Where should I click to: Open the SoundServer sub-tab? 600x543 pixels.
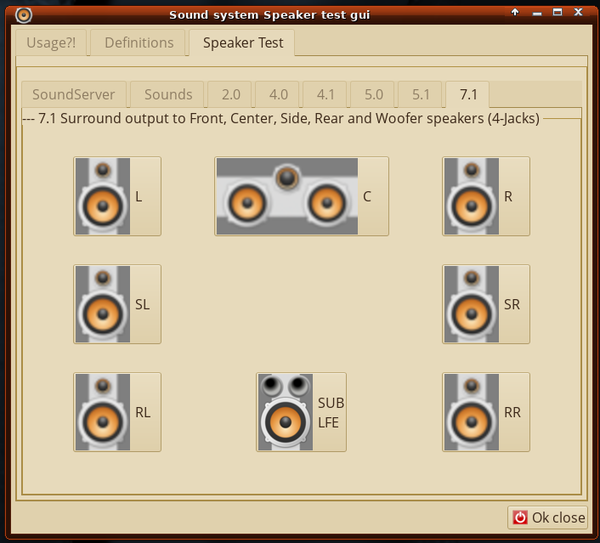tap(74, 95)
